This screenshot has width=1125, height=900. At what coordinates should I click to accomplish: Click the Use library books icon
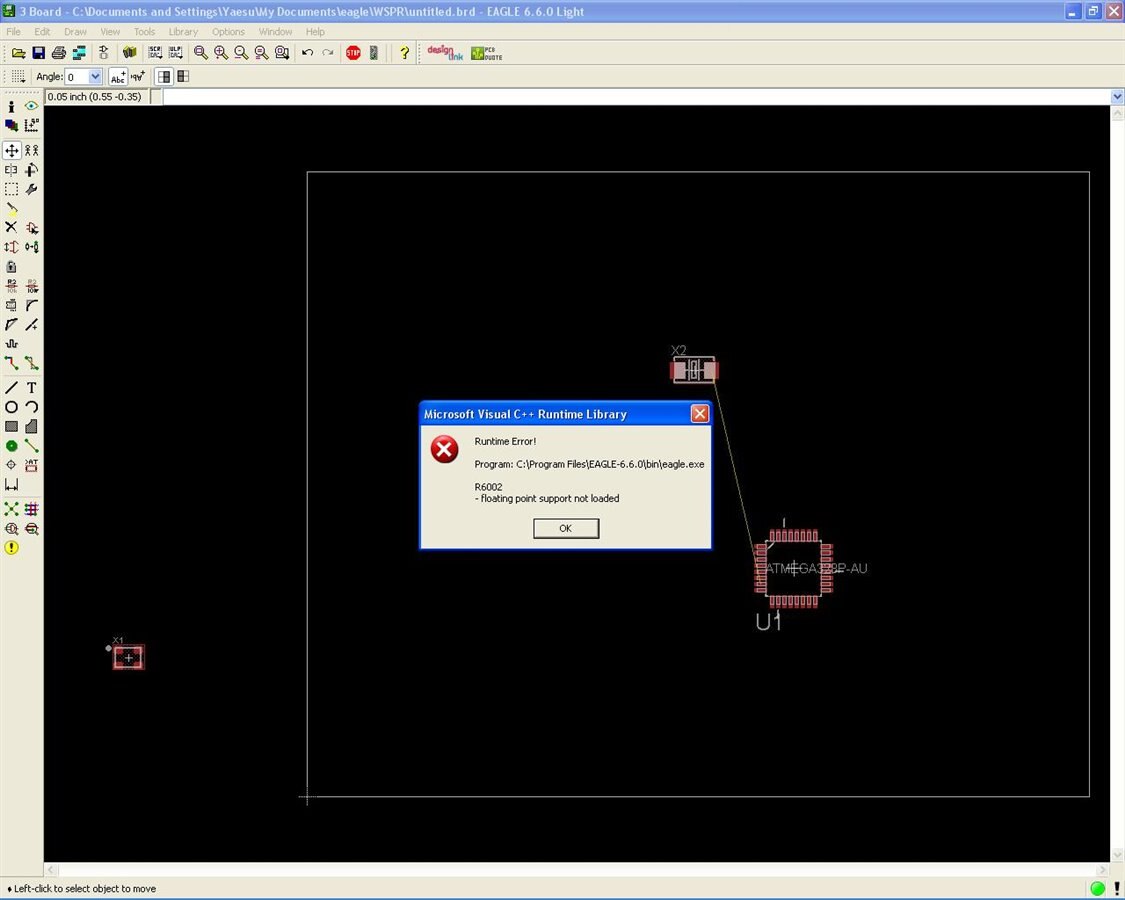pos(129,53)
